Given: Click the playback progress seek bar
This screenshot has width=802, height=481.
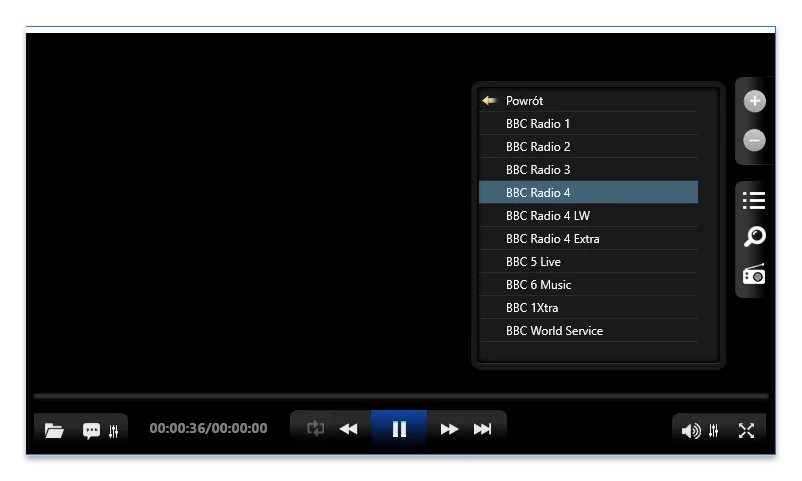Looking at the screenshot, I should tap(401, 396).
